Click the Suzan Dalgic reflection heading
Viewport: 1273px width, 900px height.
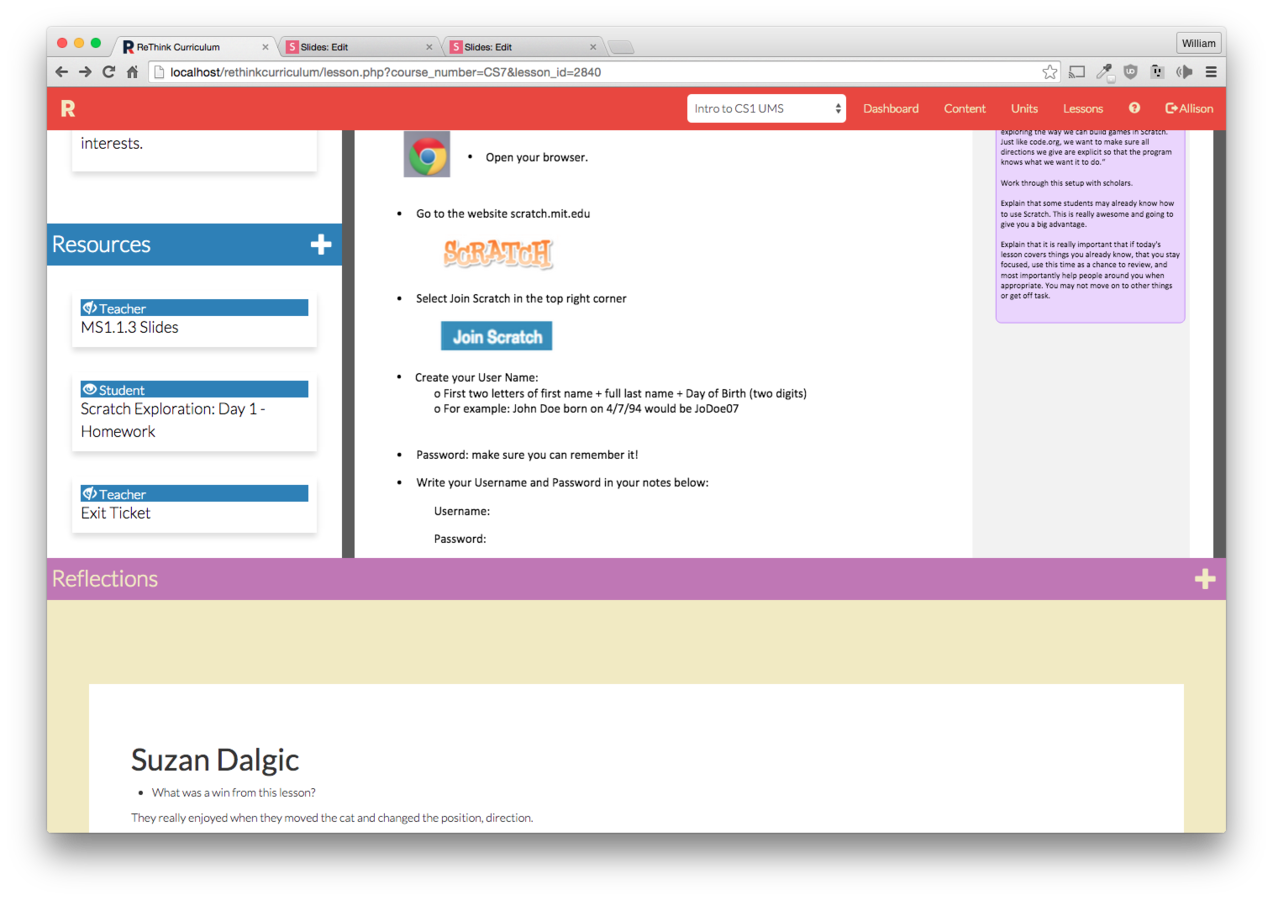click(x=215, y=759)
